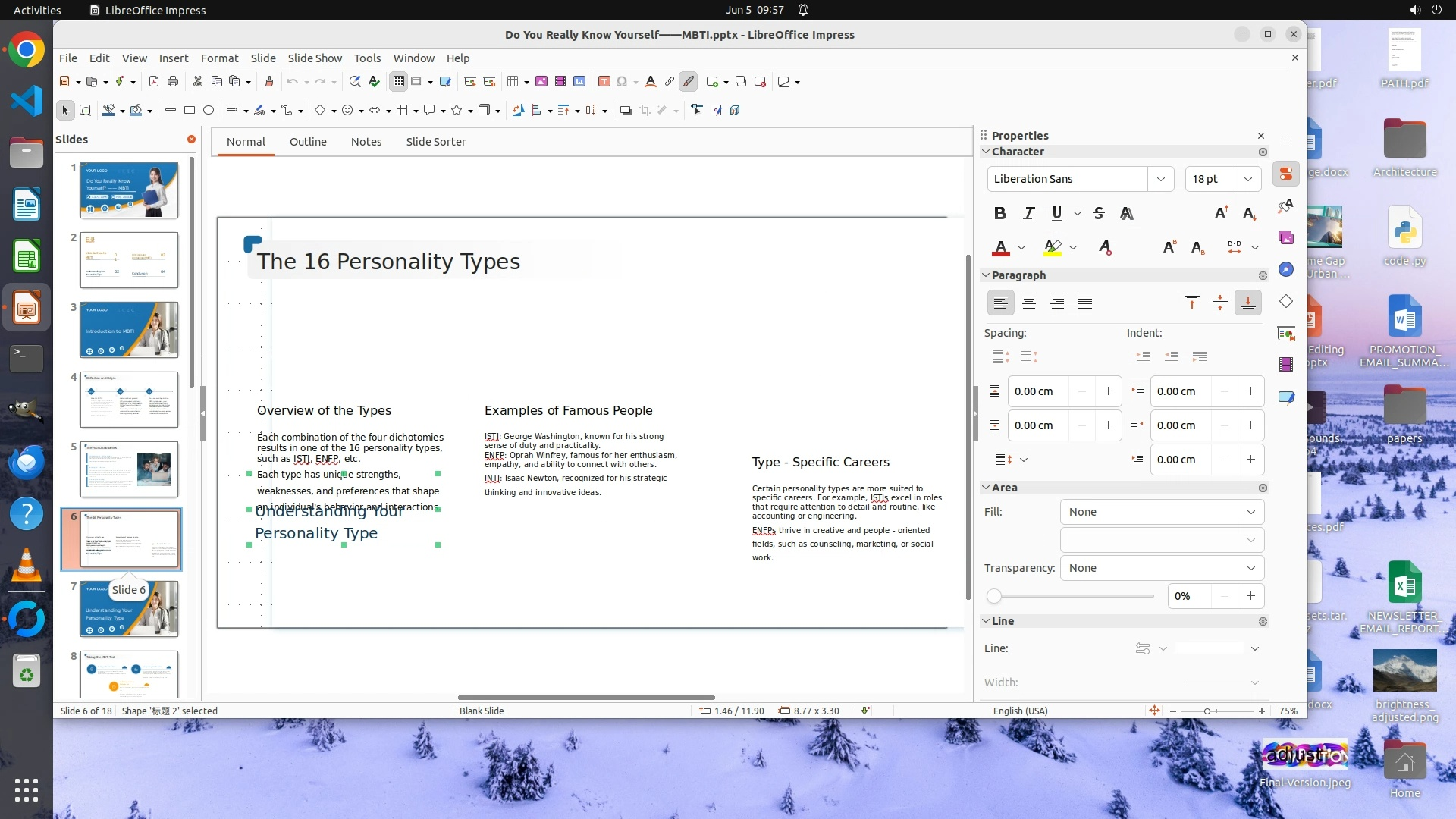The width and height of the screenshot is (1456, 819).
Task: Toggle Italic formatting in Character panel
Action: coord(1028,214)
